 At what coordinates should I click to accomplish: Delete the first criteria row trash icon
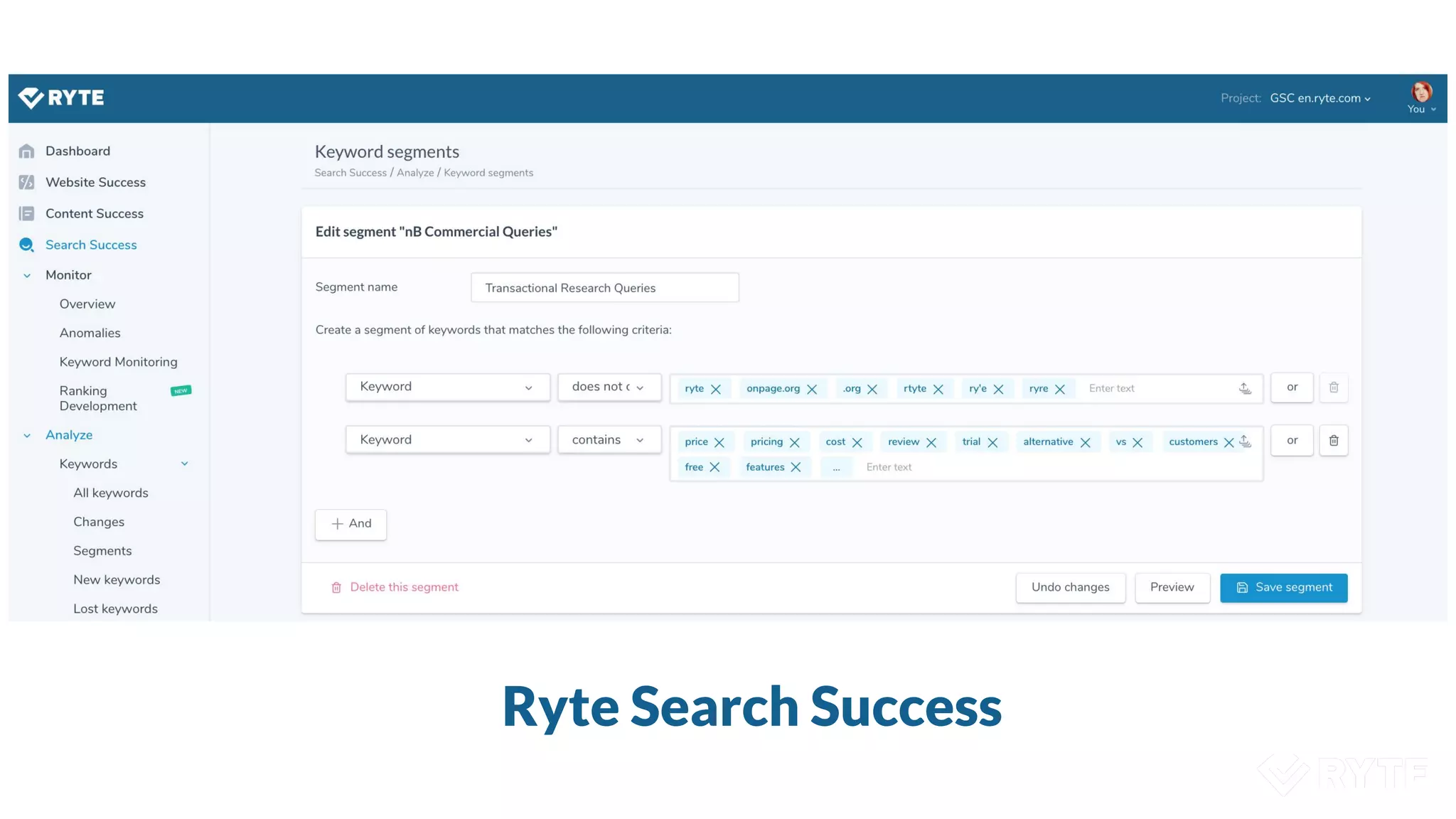pos(1334,387)
